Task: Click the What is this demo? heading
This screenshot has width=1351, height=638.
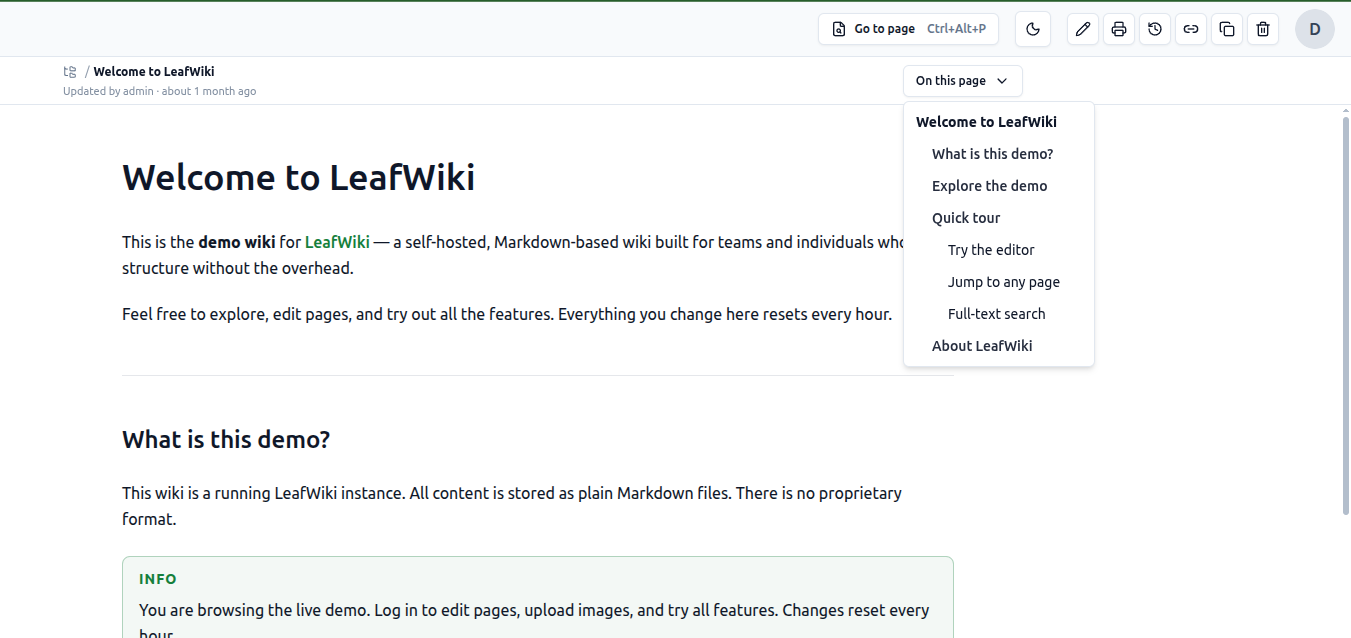Action: (x=226, y=439)
